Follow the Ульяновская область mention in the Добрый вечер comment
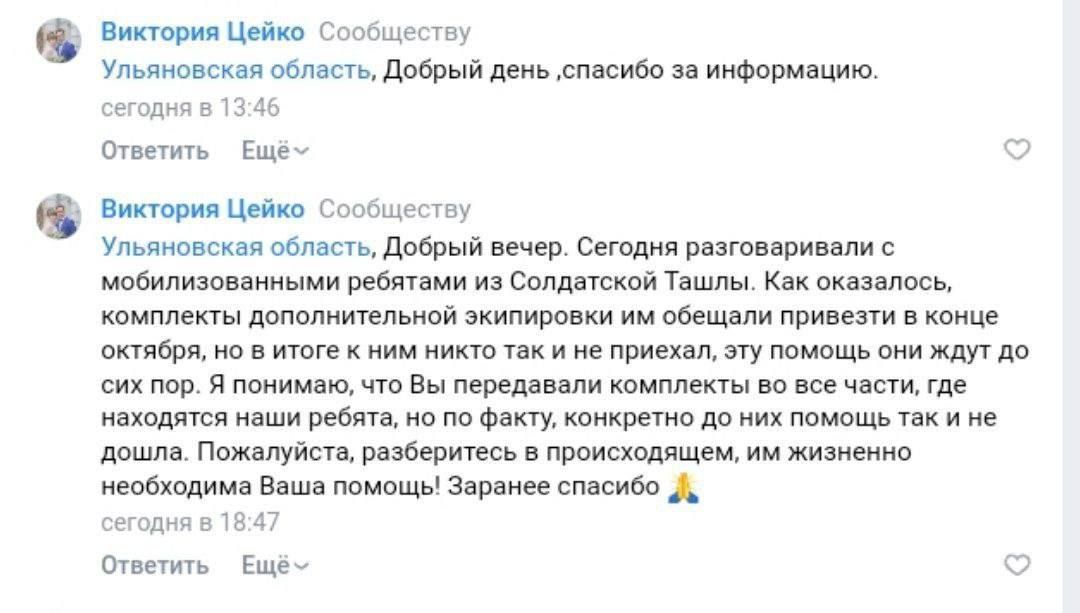The height and width of the screenshot is (613, 1080). coord(237,246)
